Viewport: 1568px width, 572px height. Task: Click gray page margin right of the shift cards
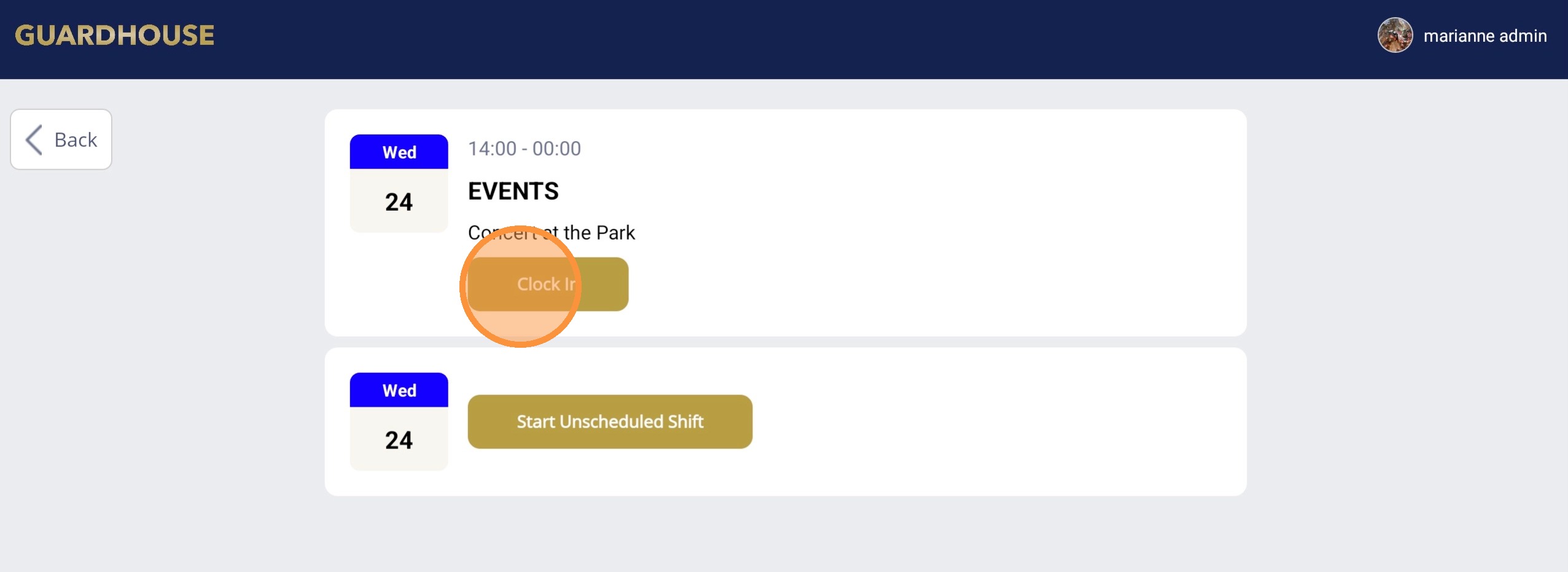(x=1406, y=307)
